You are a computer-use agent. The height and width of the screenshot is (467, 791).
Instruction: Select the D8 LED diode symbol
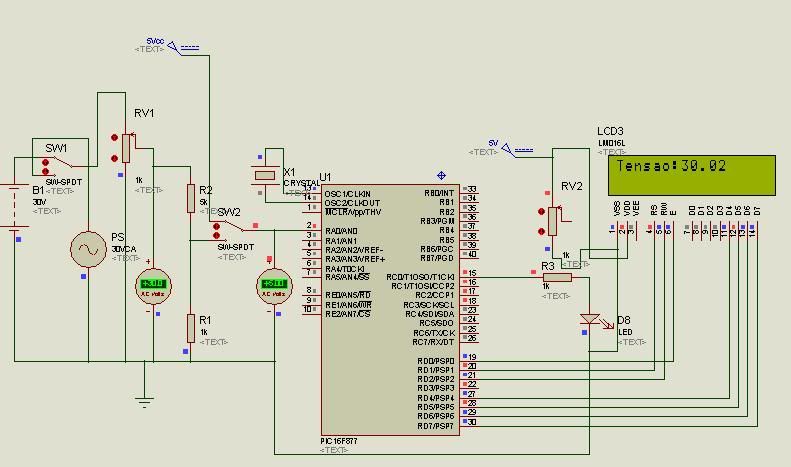pos(590,319)
